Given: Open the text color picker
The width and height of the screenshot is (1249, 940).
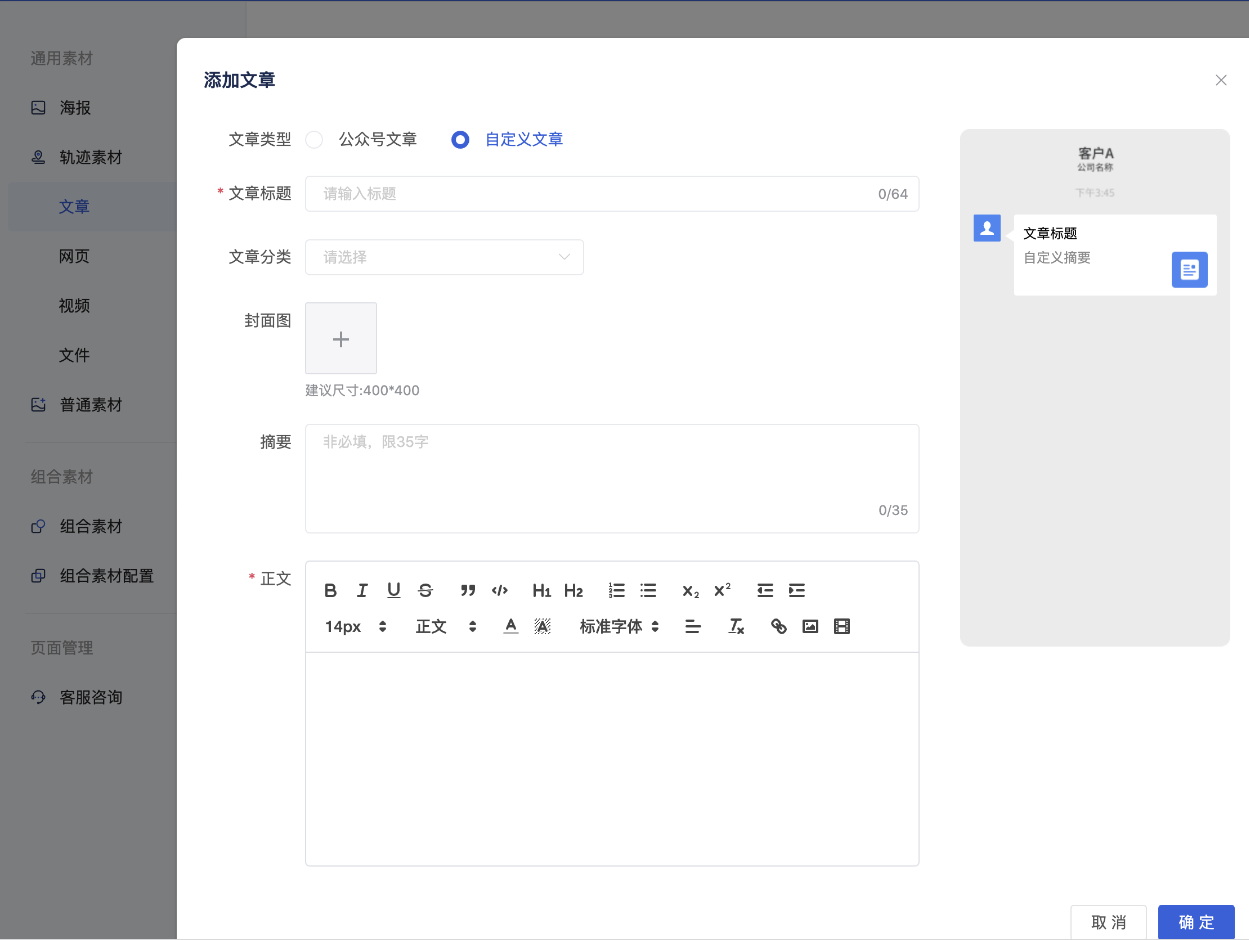Looking at the screenshot, I should click(511, 626).
